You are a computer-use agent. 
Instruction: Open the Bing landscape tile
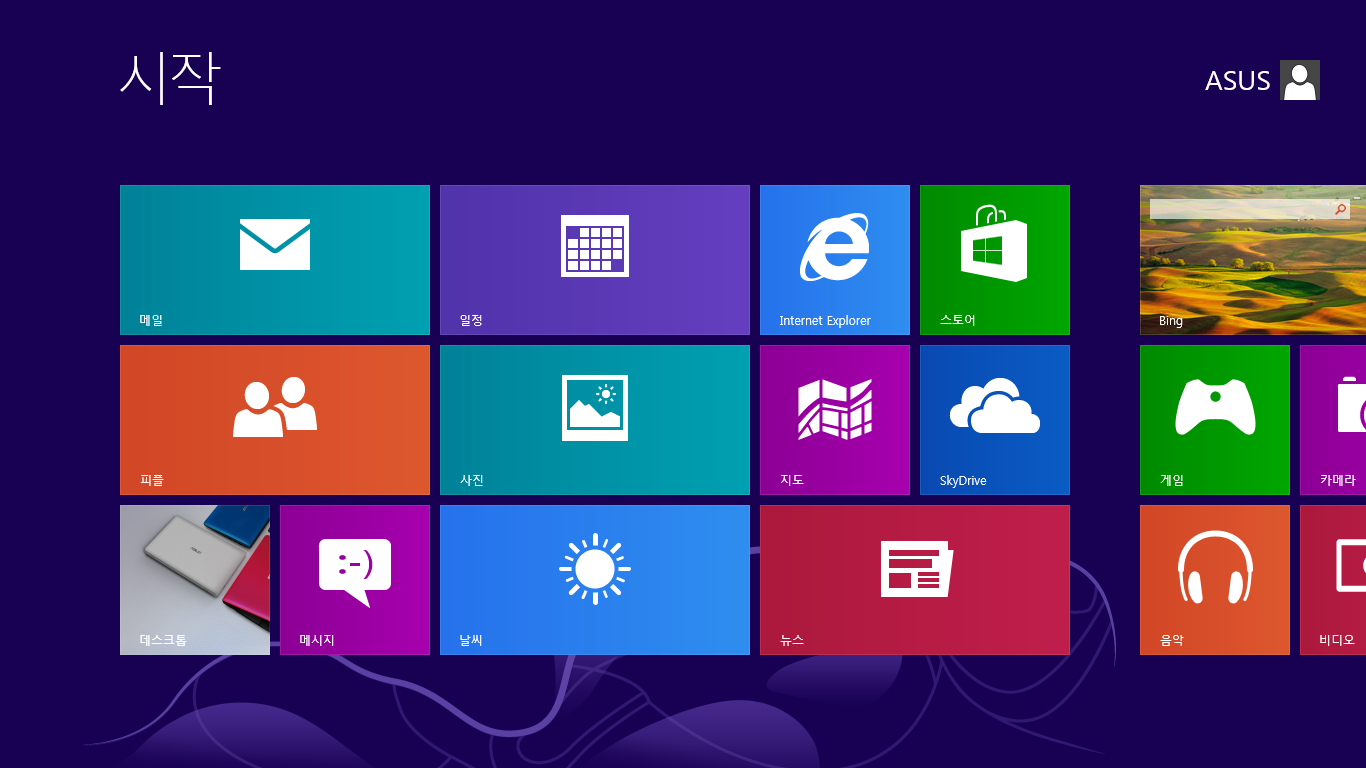coord(1253,260)
